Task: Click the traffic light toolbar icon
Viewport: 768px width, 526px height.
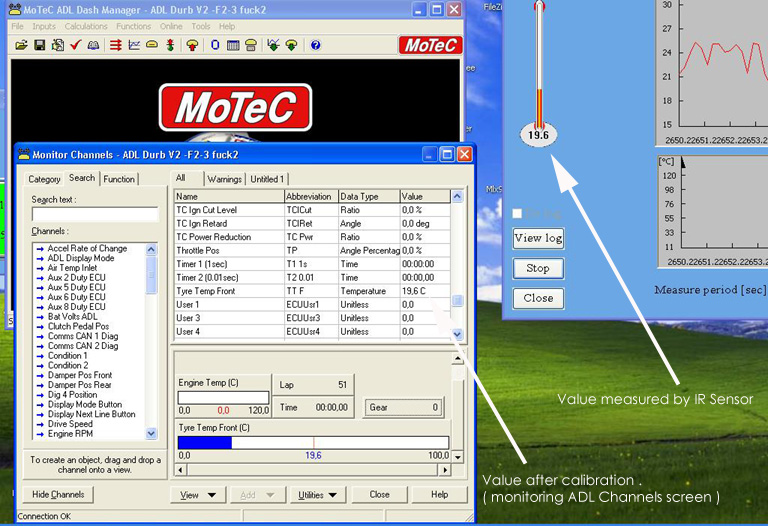Action: [170, 45]
